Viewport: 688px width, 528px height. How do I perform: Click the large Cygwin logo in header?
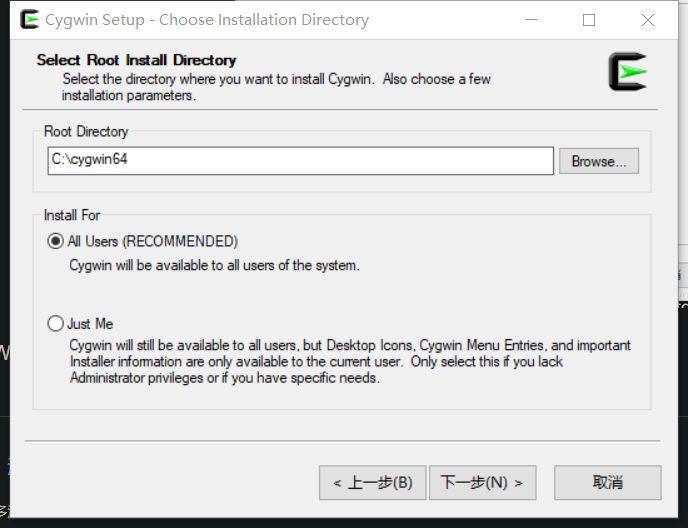coord(627,72)
